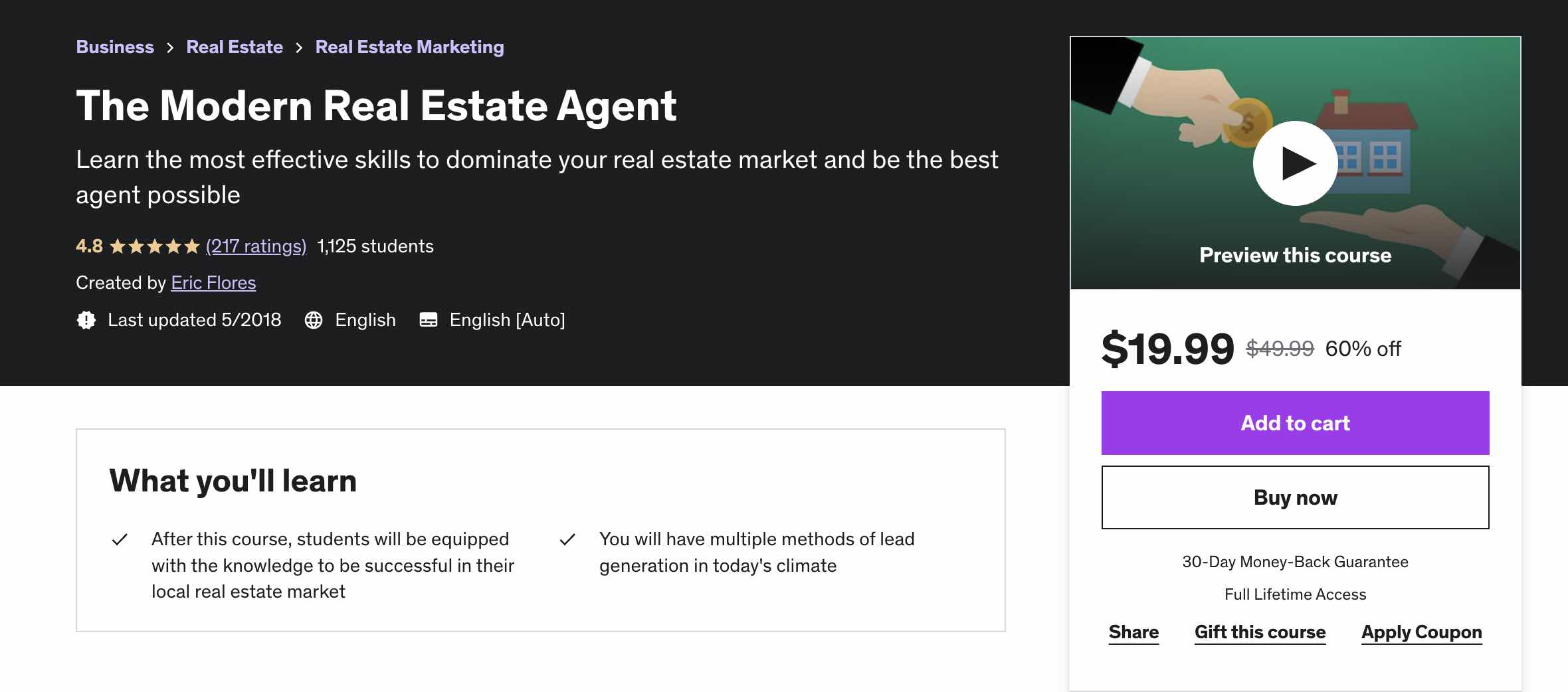Select Gift this course
This screenshot has height=692, width=1568.
(x=1260, y=632)
